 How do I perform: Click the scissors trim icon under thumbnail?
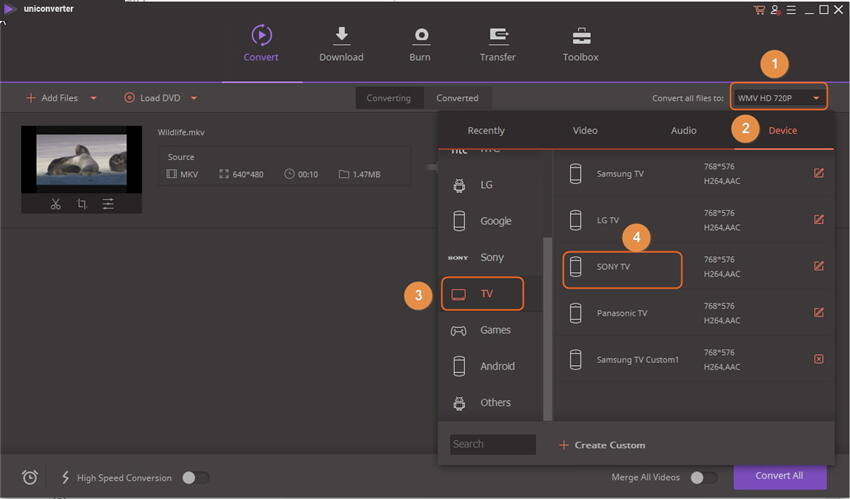click(x=55, y=204)
